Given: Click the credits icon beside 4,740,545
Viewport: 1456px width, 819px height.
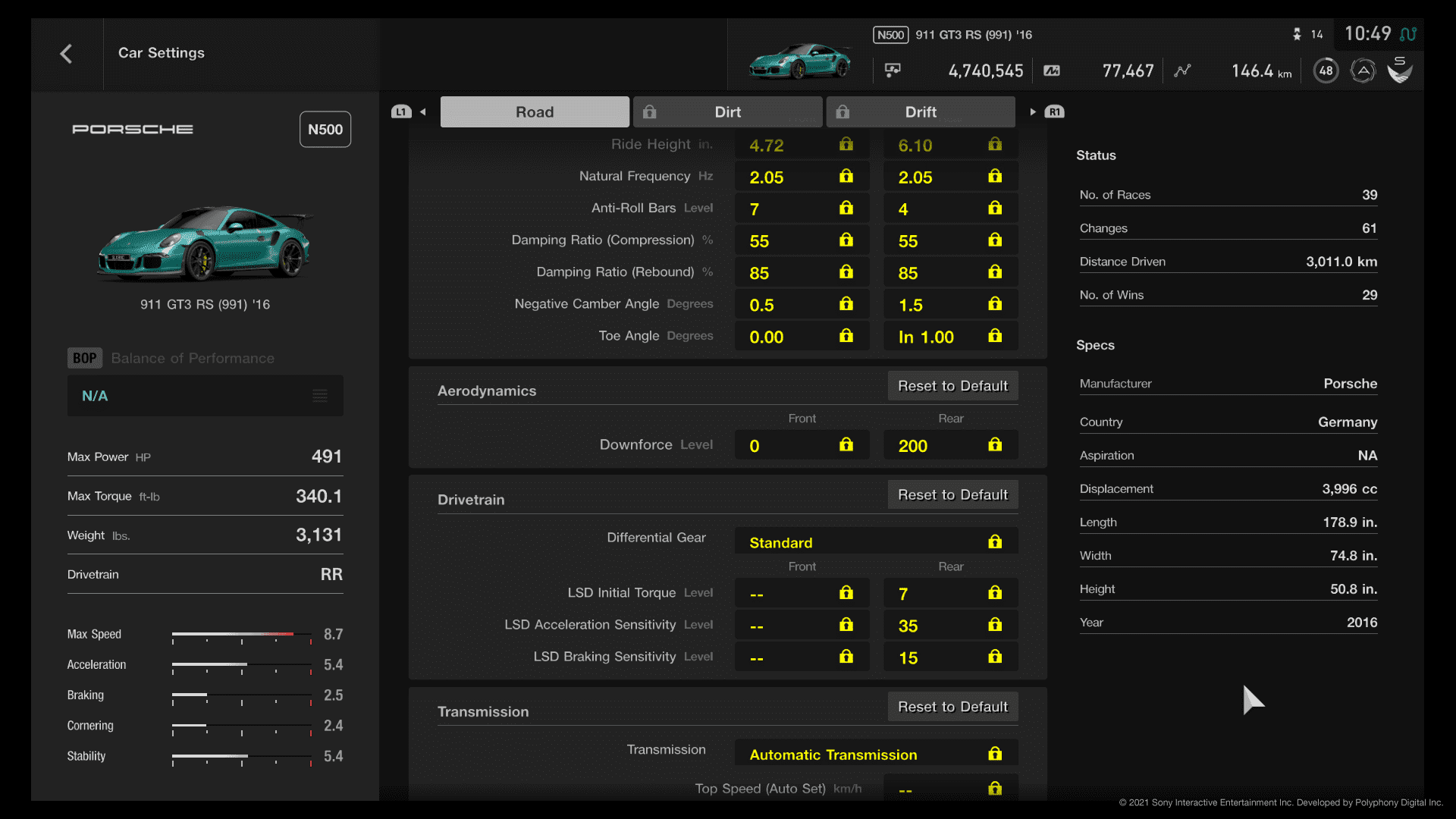Looking at the screenshot, I should tap(893, 71).
